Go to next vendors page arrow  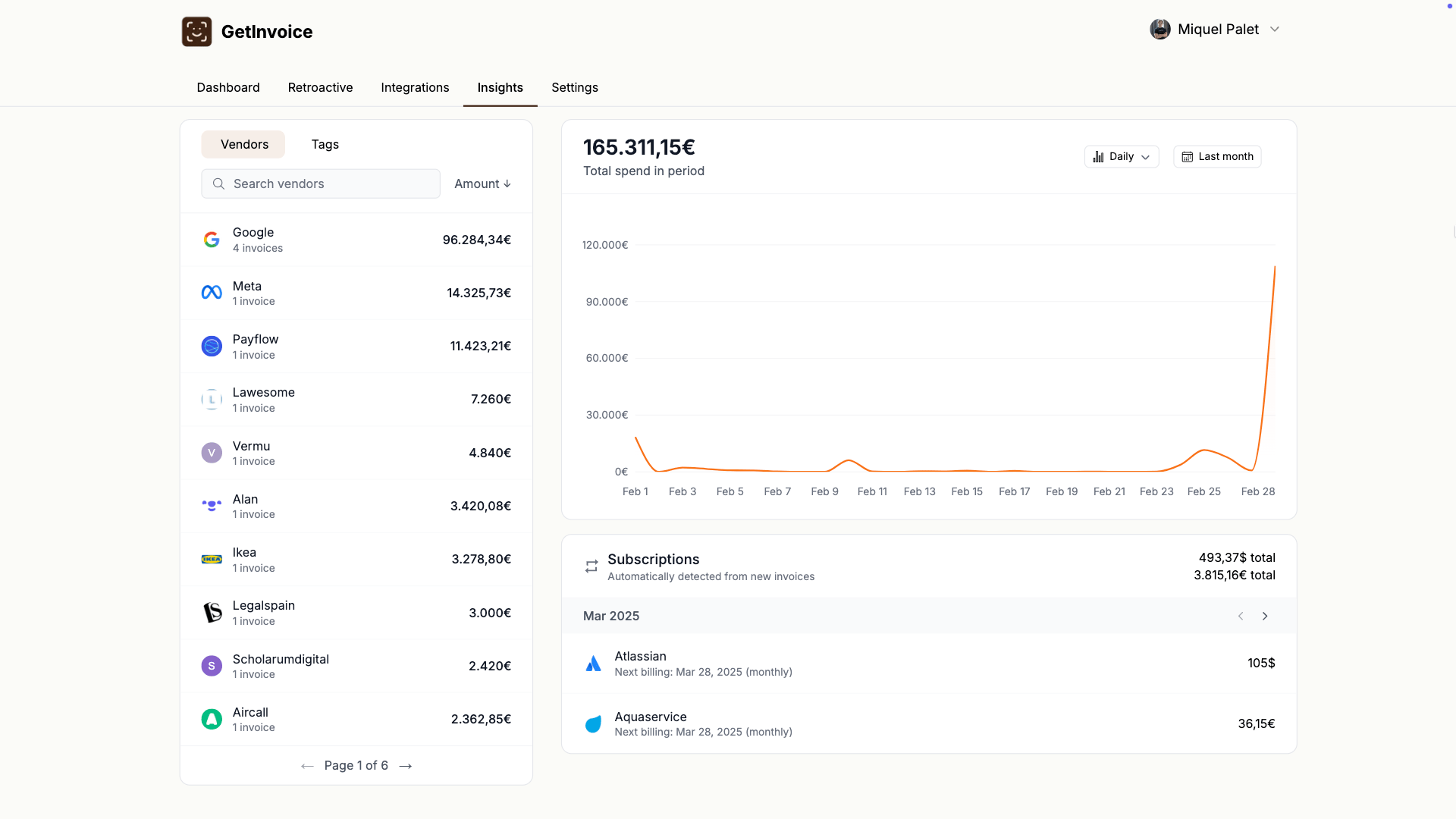[406, 766]
